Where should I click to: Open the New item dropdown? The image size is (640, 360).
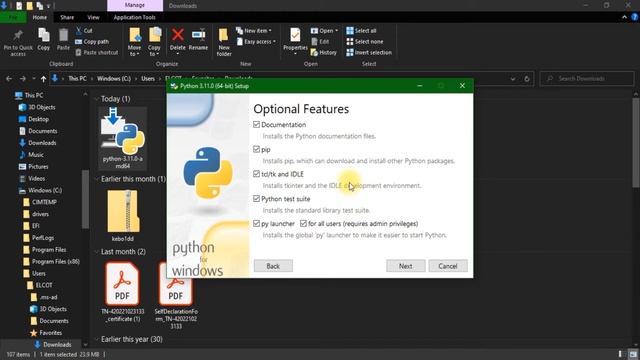253,31
